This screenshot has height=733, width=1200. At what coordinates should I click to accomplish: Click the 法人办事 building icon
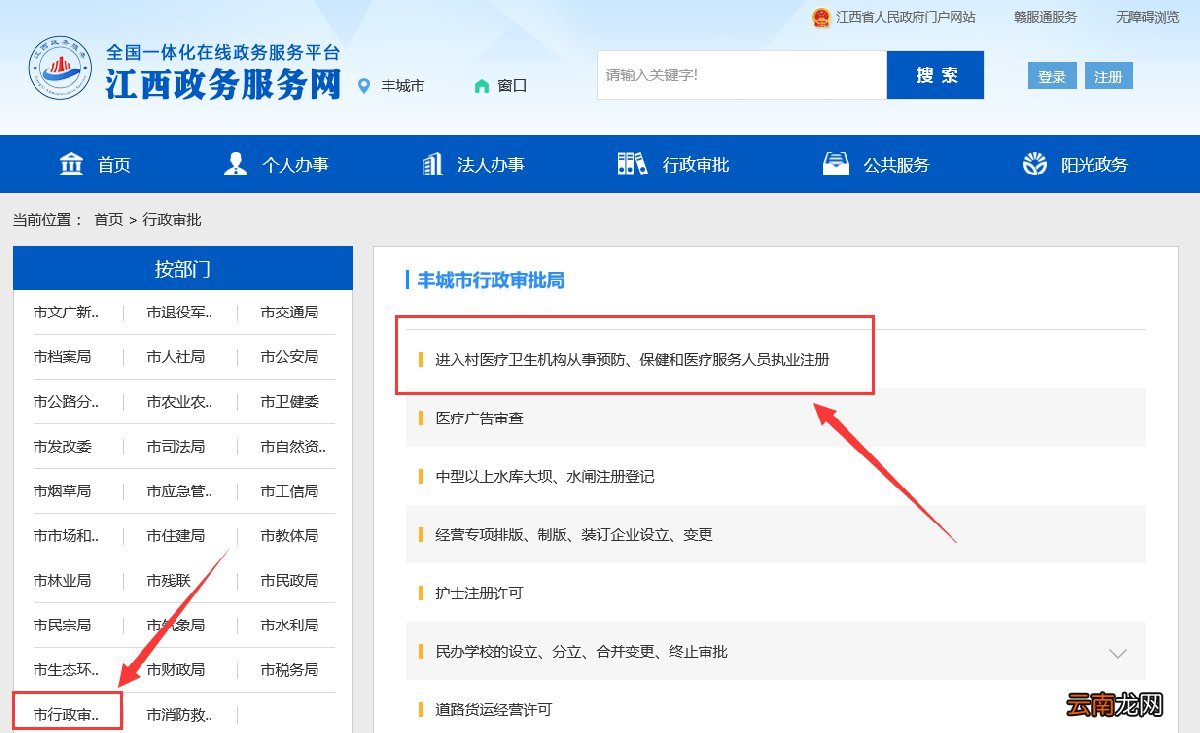[x=432, y=164]
